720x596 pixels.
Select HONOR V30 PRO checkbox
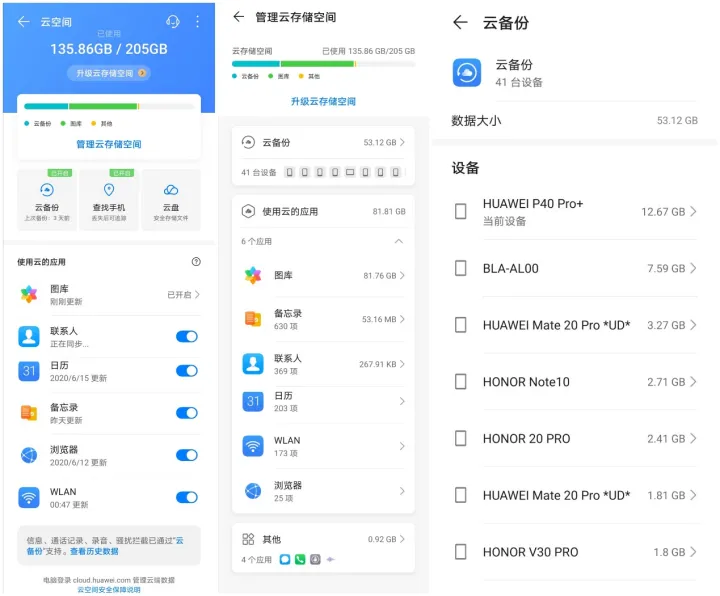coord(461,552)
